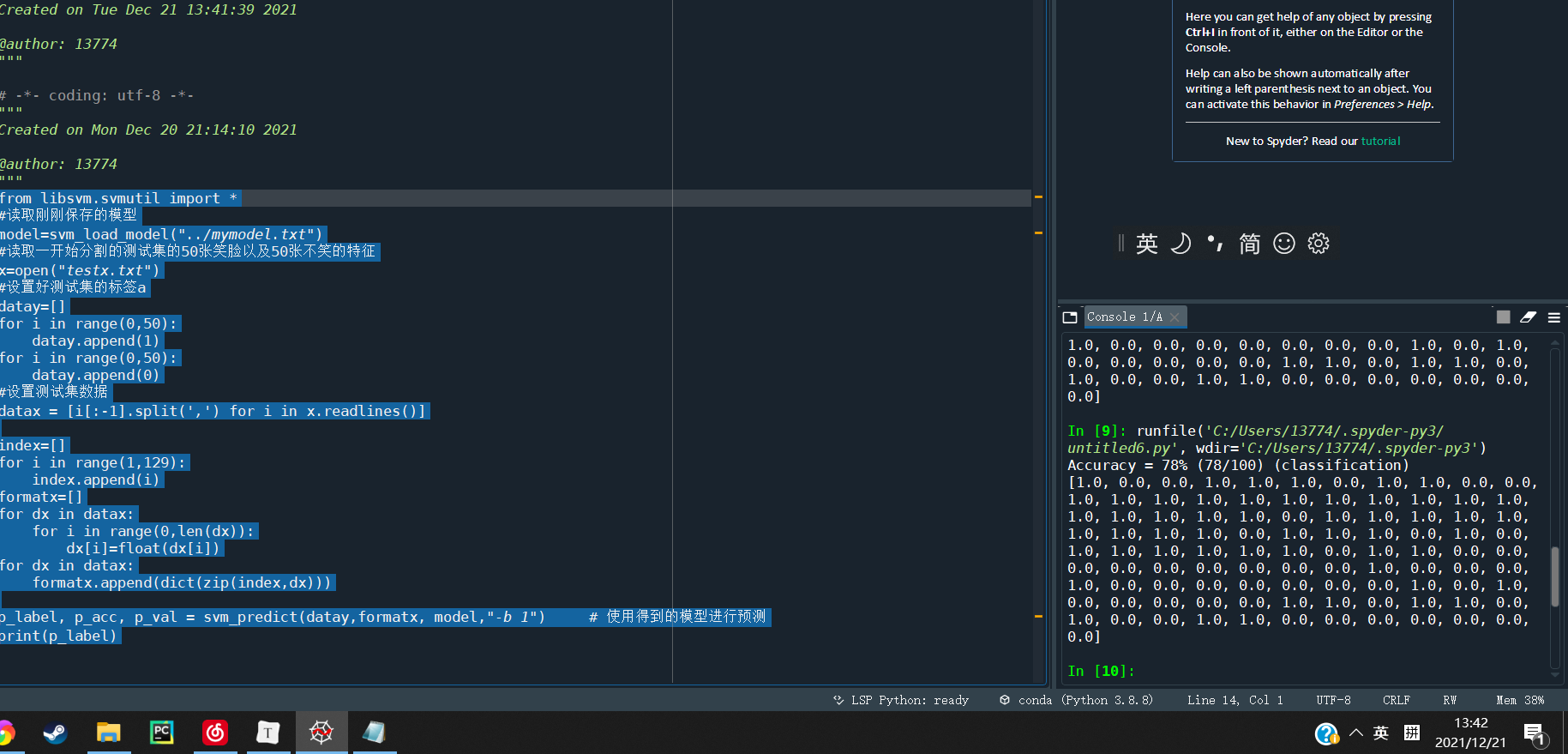Click the line 'model=svm_load_model("../mymodel.txt")'
The width and height of the screenshot is (1568, 754).
point(161,234)
